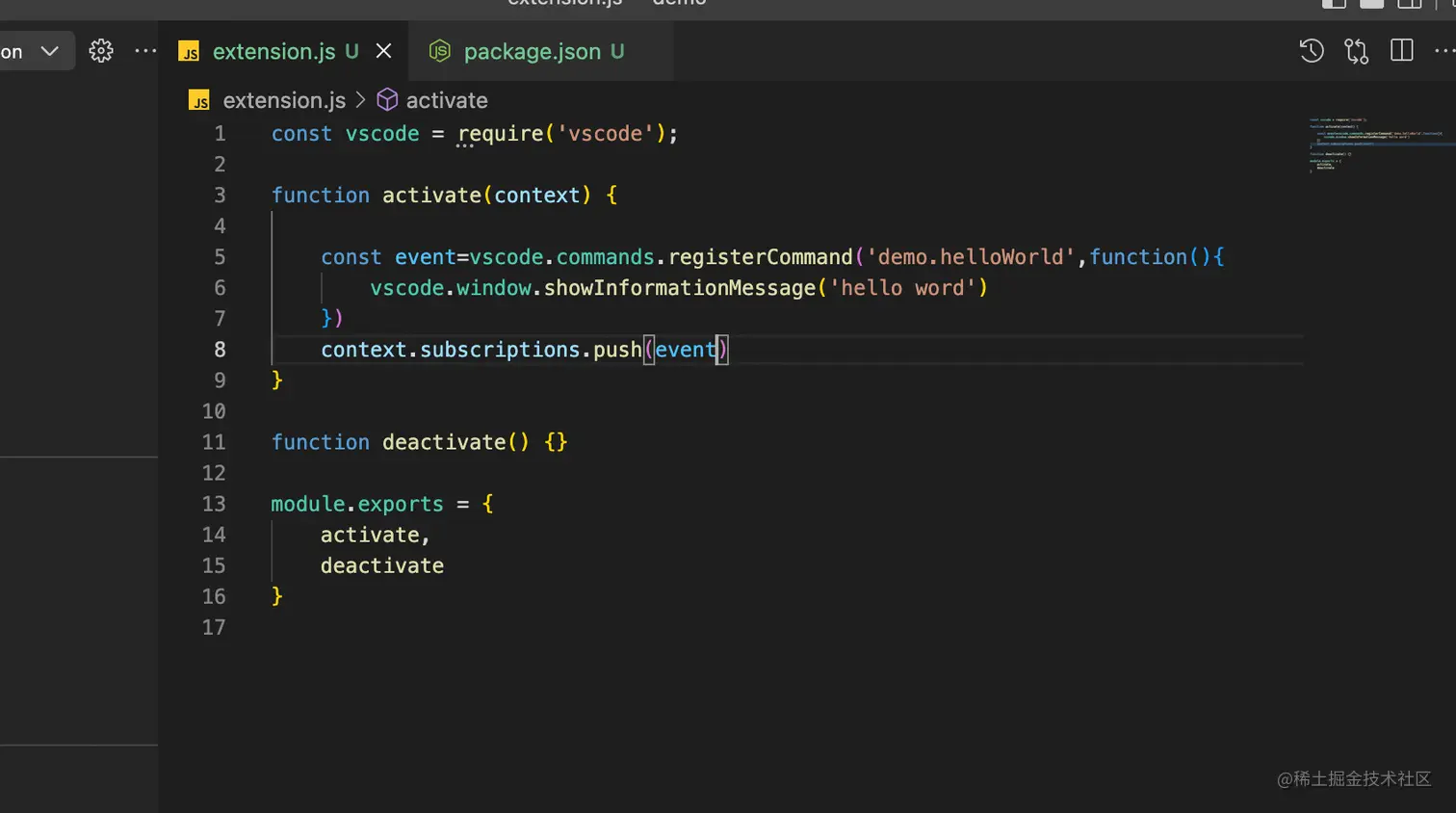Image resolution: width=1456 pixels, height=813 pixels.
Task: Click the 'hello word' string
Action: coord(902,288)
